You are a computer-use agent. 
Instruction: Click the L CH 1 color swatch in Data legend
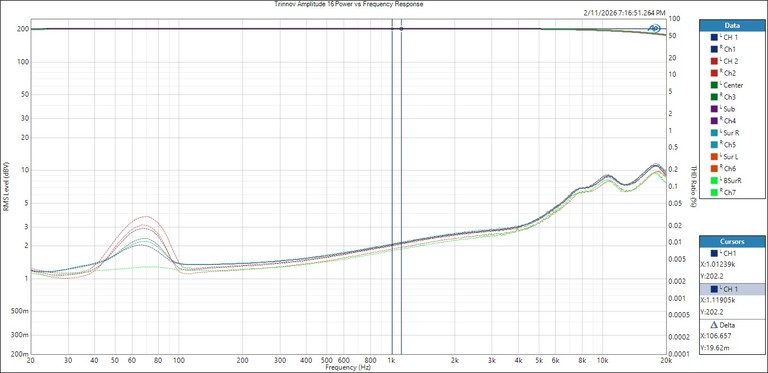[x=714, y=37]
